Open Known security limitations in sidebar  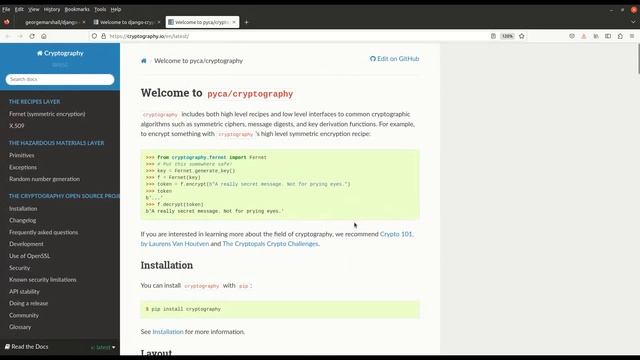coord(43,280)
